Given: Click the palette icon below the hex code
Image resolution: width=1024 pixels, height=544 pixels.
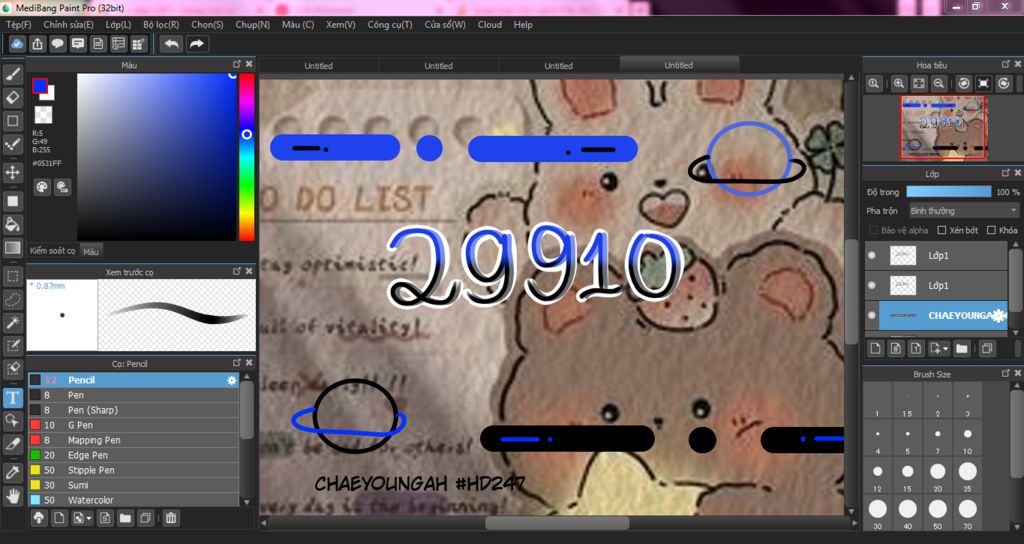Looking at the screenshot, I should pos(42,187).
